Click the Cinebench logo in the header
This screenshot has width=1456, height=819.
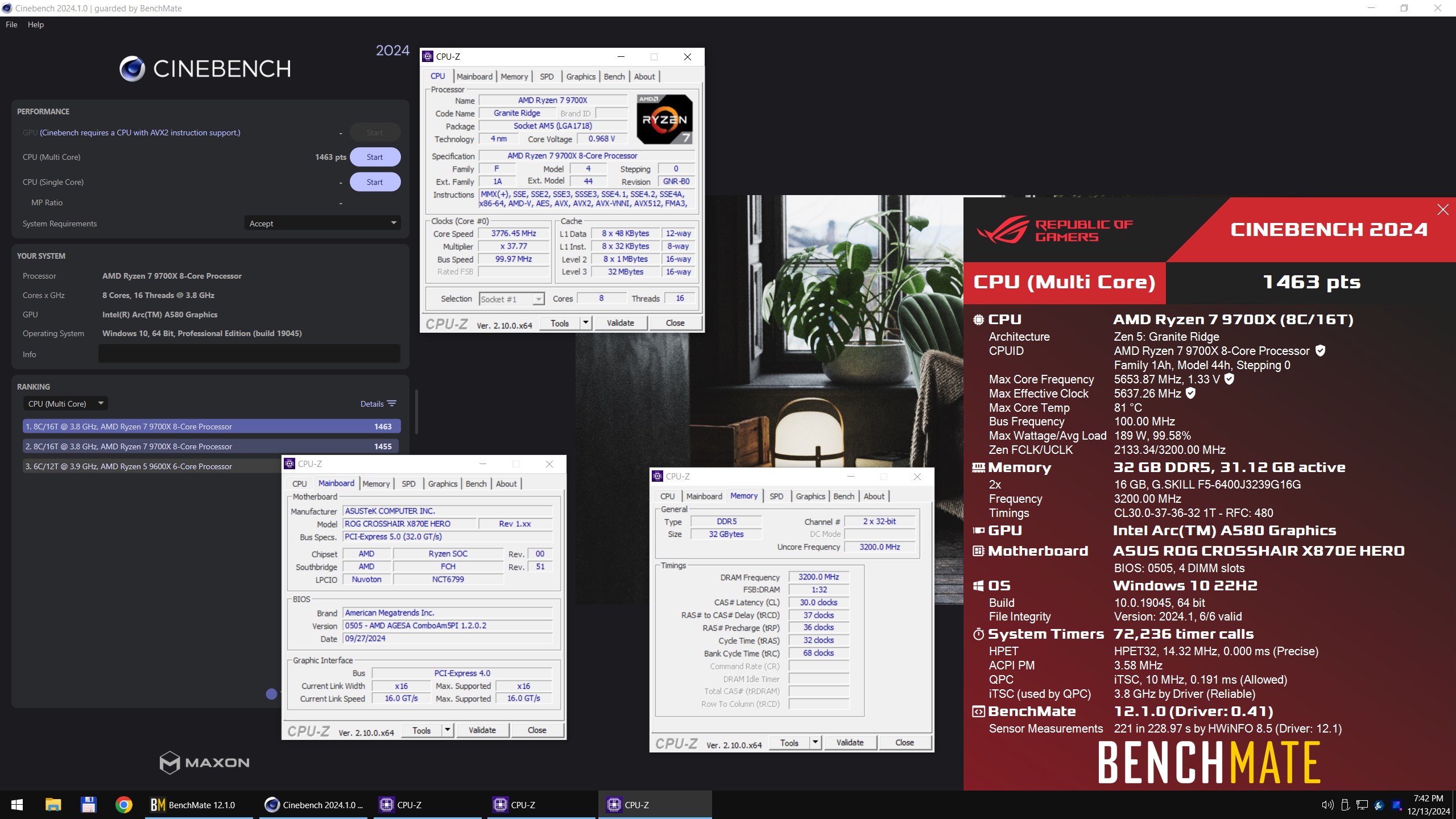pos(205,69)
